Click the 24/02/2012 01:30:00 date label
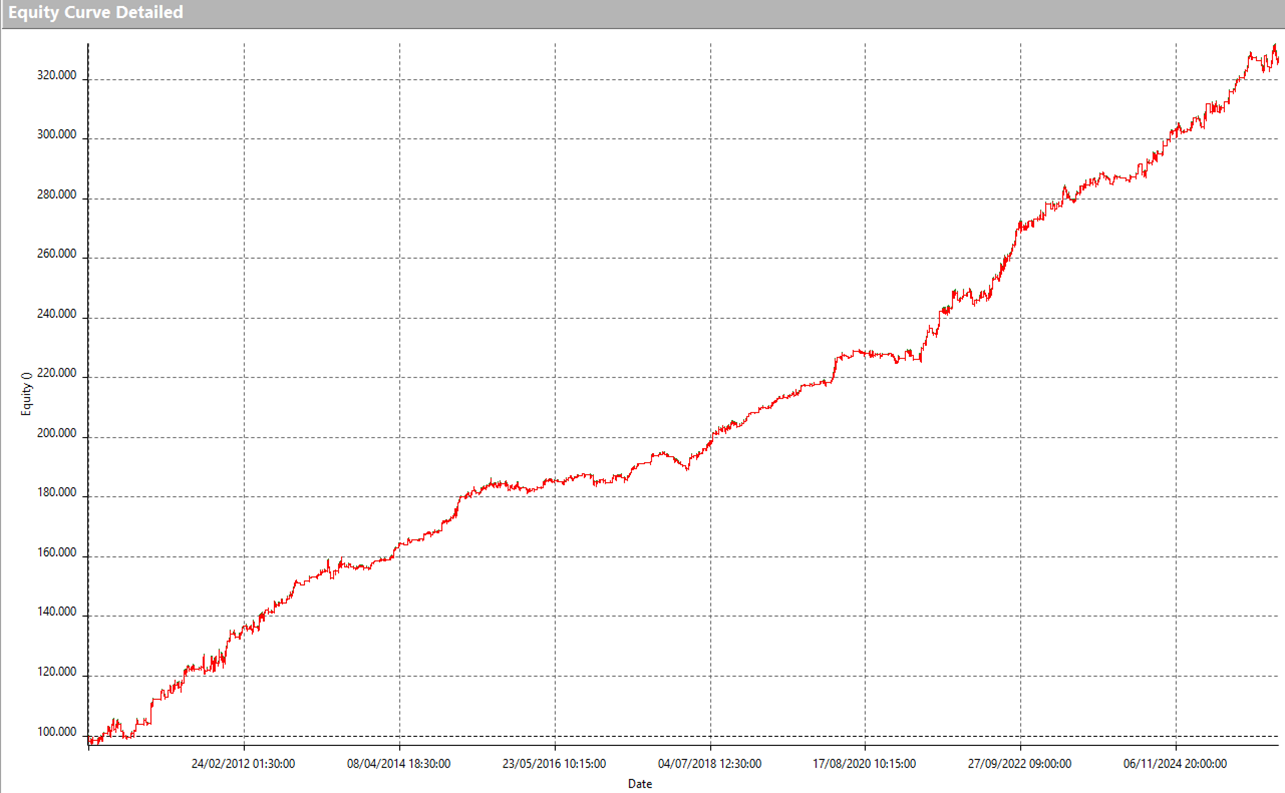 [x=243, y=764]
